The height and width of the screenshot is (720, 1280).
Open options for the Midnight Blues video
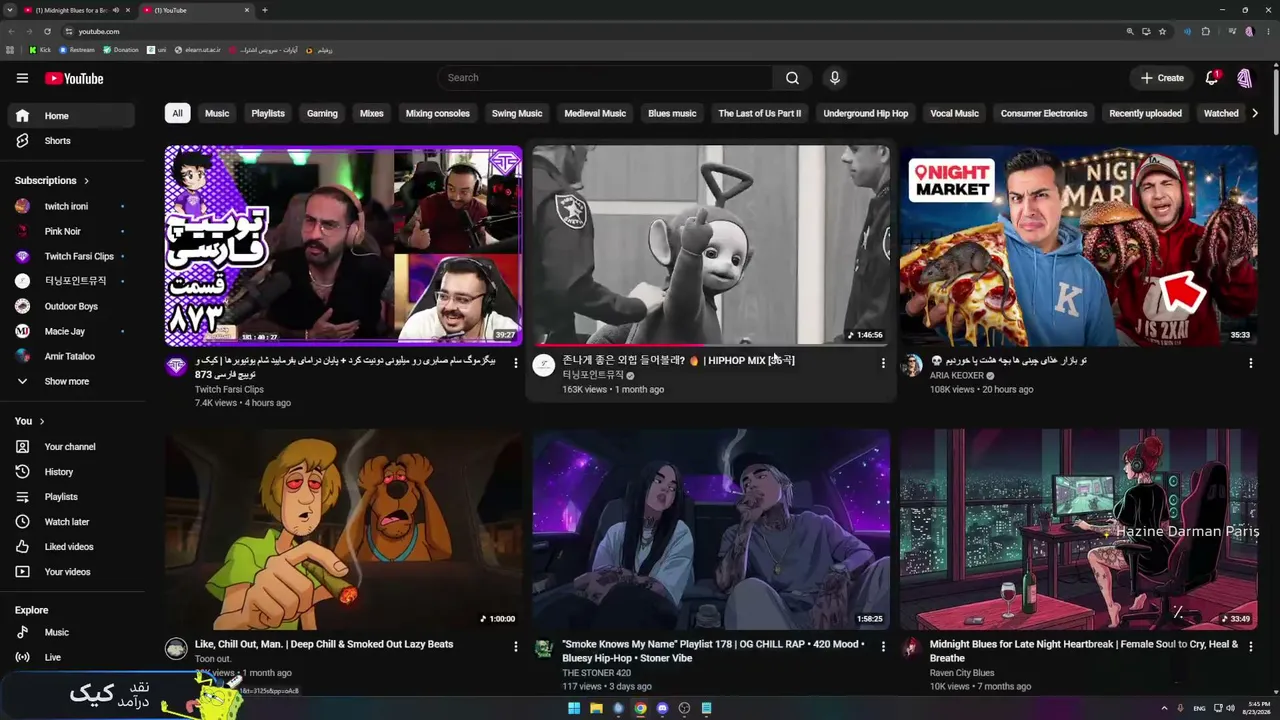pos(1250,647)
